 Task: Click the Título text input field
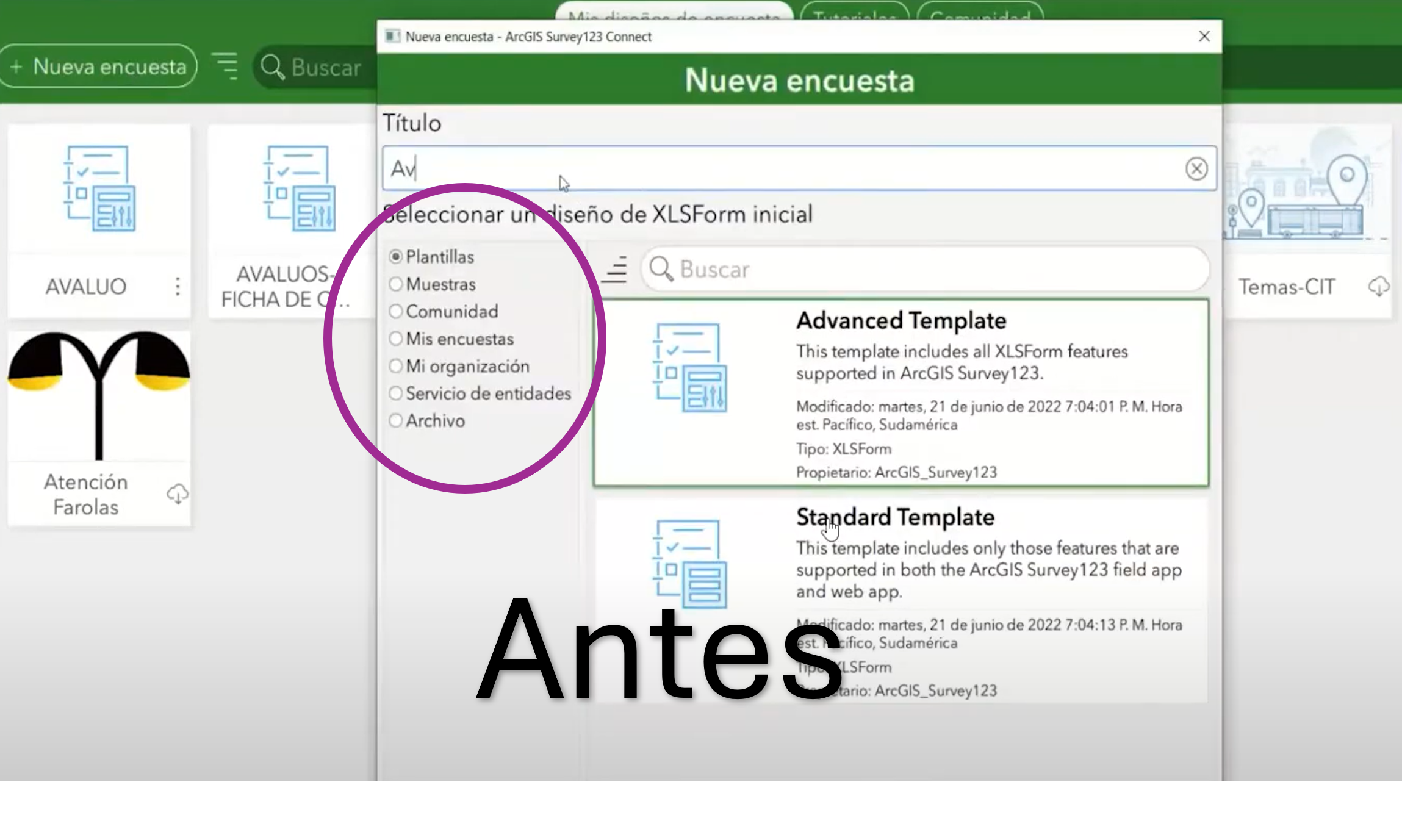pos(799,168)
